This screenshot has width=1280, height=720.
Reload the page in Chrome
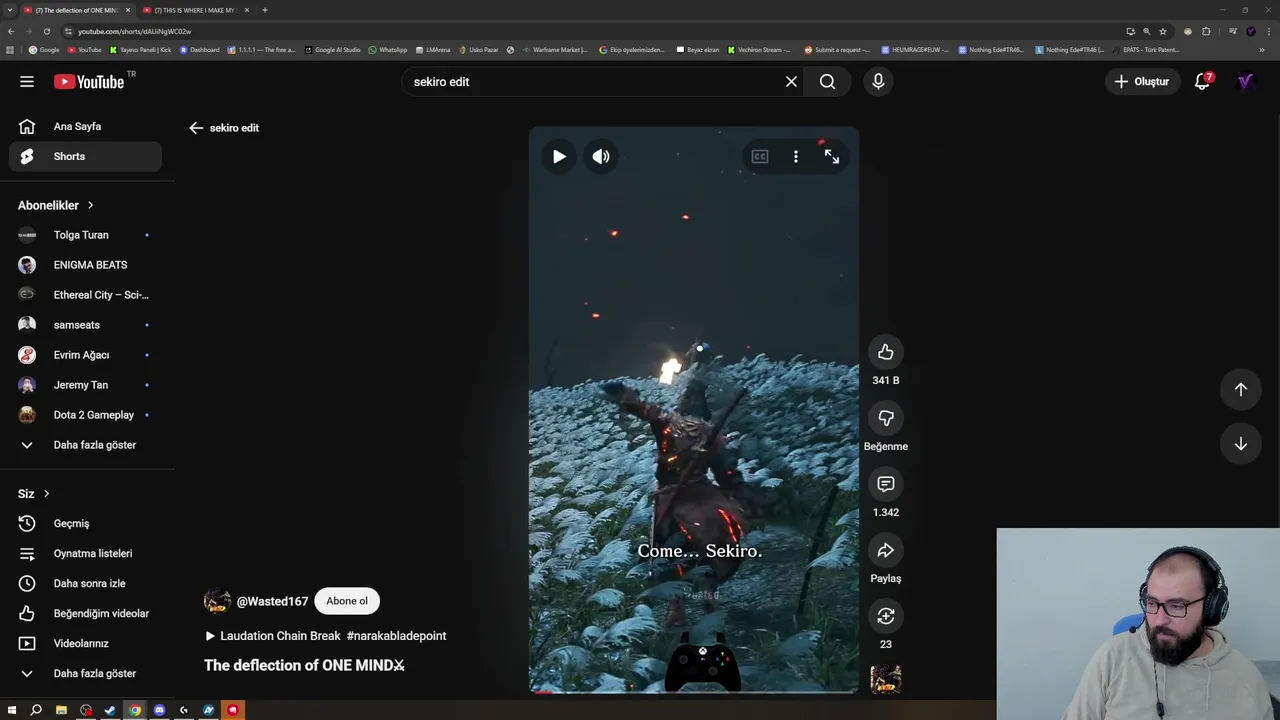tap(46, 31)
